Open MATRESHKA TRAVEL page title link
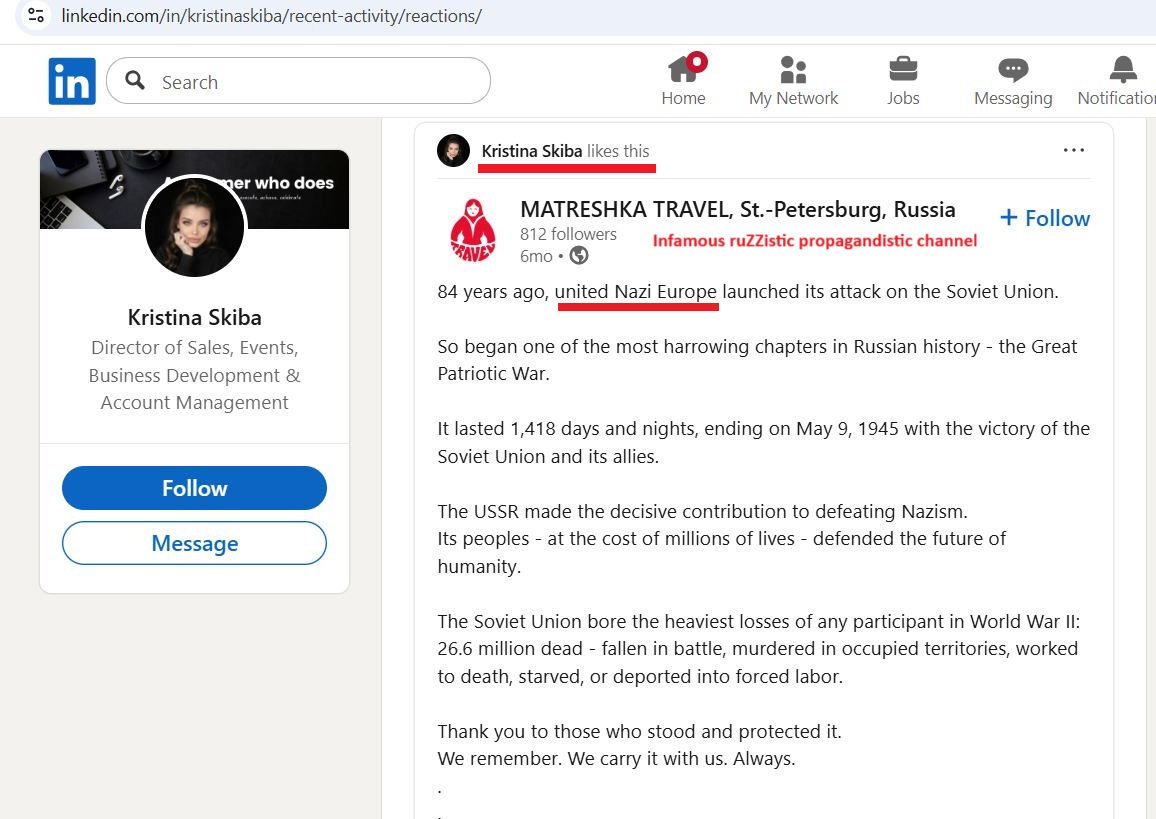 737,210
